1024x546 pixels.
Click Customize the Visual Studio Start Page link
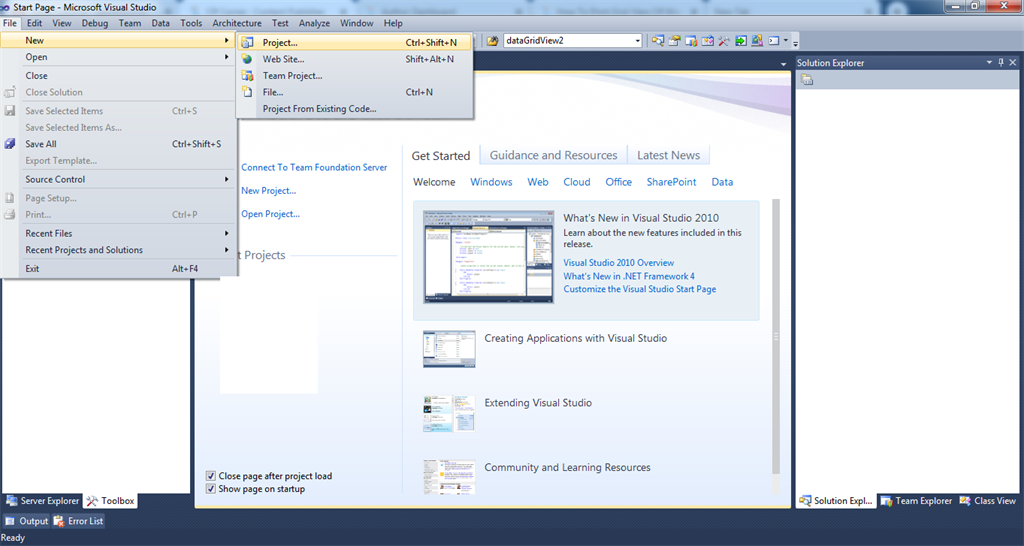click(639, 289)
